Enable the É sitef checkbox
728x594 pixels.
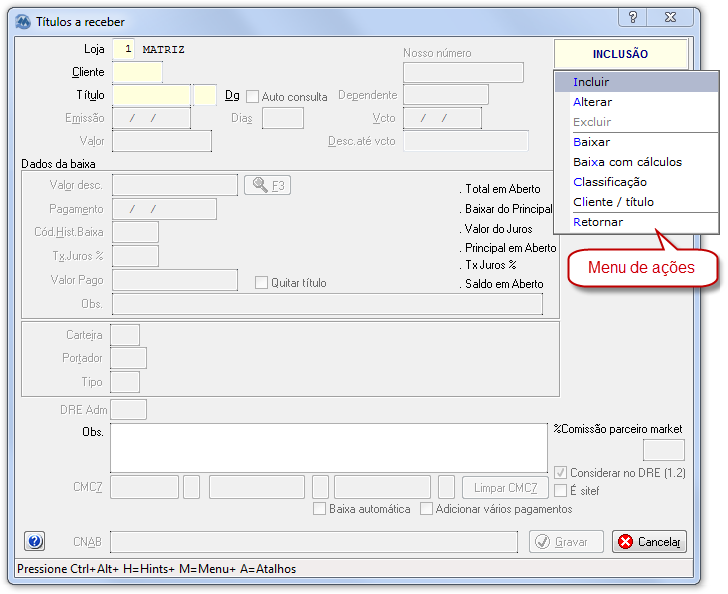560,490
